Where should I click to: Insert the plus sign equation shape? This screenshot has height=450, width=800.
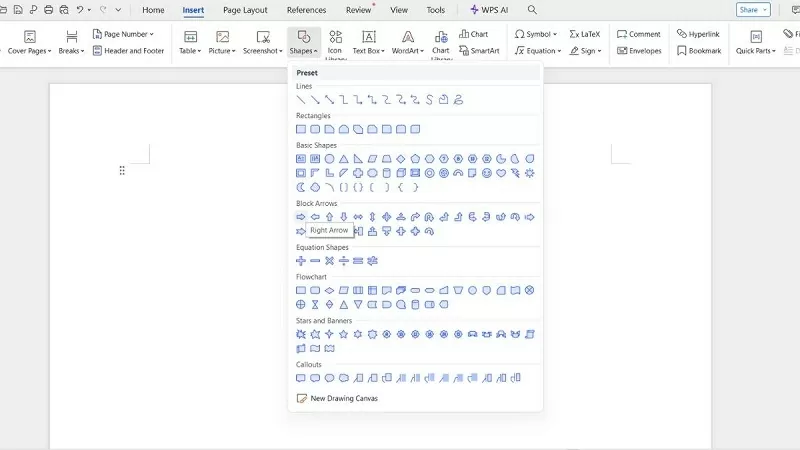tap(300, 261)
